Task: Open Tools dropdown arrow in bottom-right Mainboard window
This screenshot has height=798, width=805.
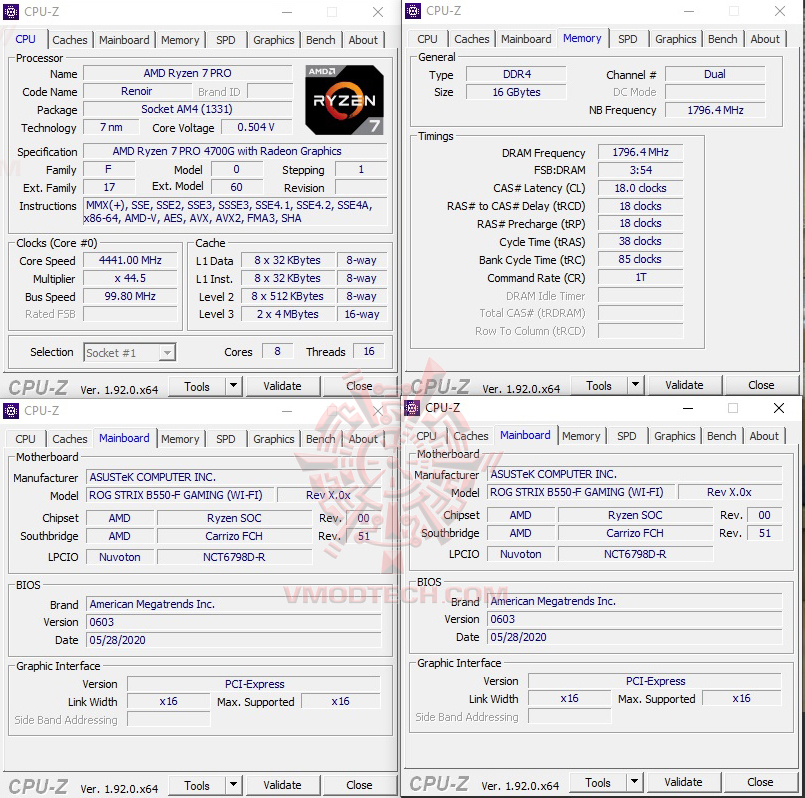Action: [x=634, y=782]
